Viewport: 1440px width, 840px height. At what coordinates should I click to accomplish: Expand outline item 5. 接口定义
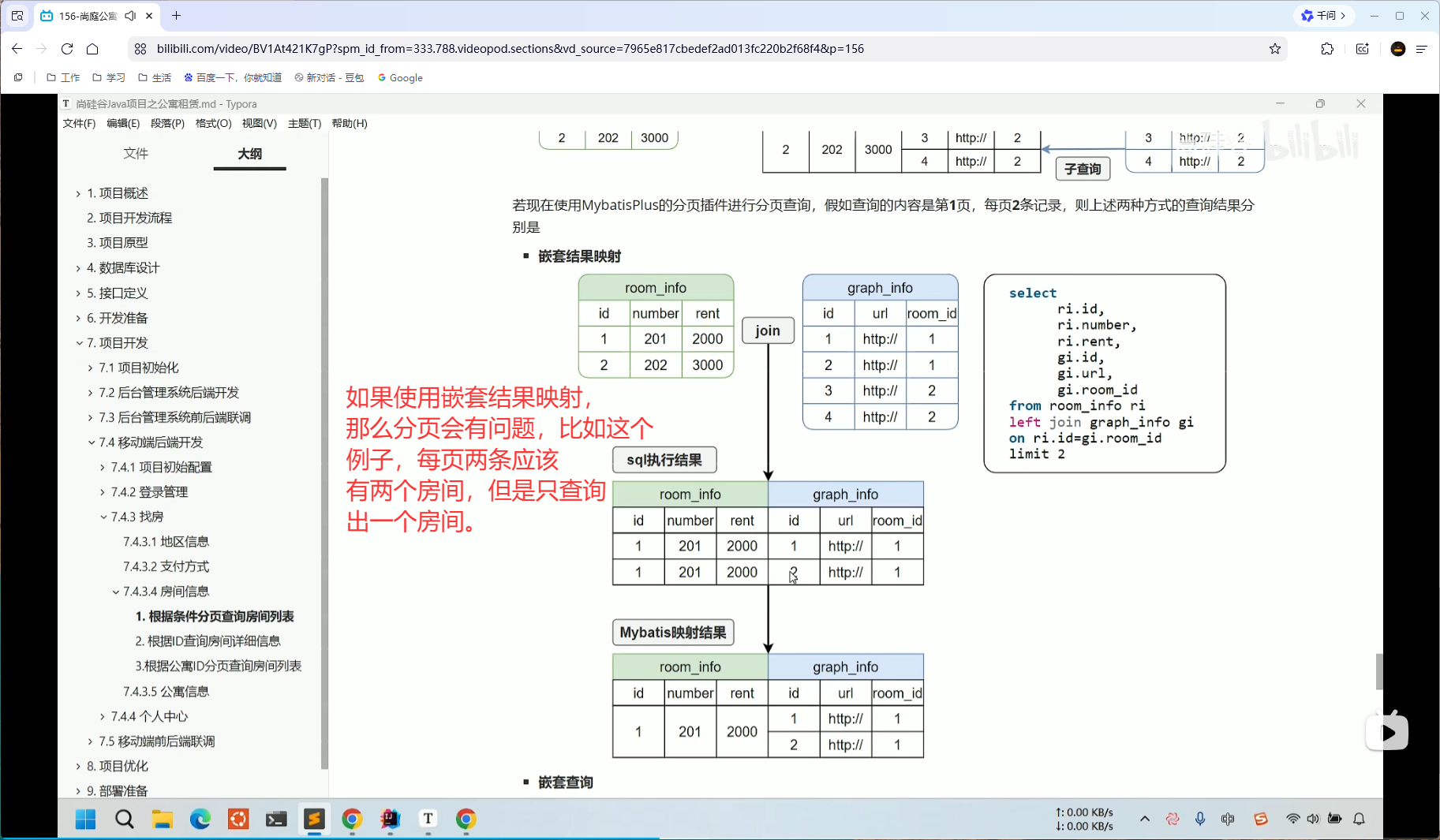tap(78, 293)
